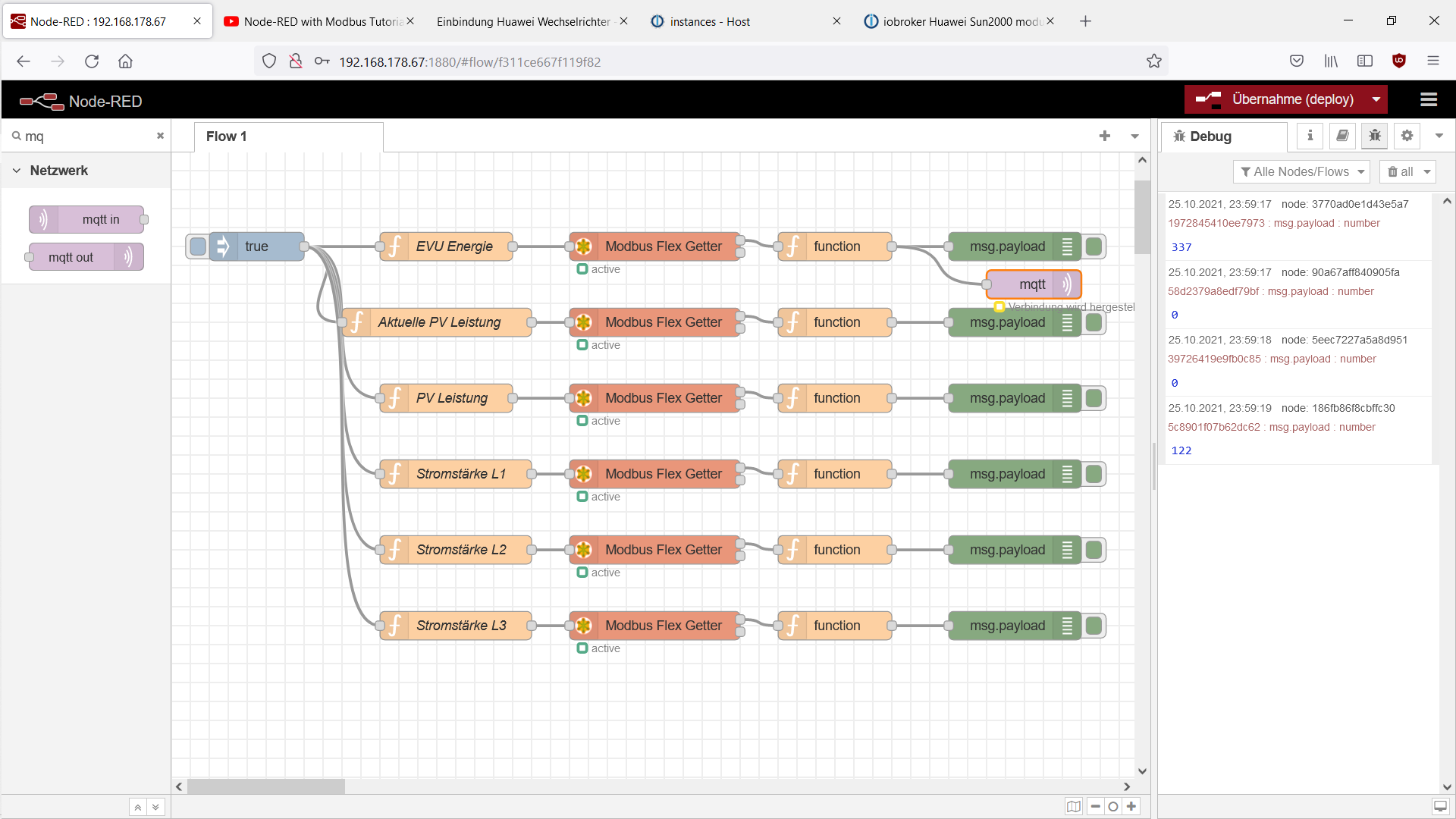The image size is (1456, 819).
Task: Click the canvas horizontal scrollbar thumb
Action: [266, 786]
